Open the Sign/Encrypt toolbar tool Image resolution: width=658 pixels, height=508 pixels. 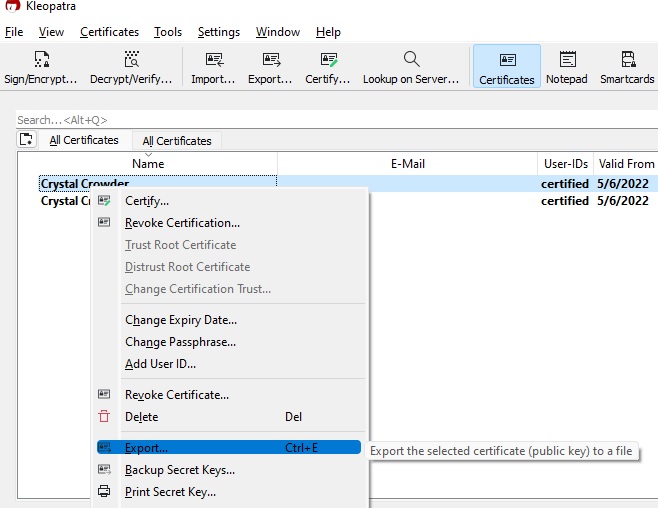click(41, 67)
